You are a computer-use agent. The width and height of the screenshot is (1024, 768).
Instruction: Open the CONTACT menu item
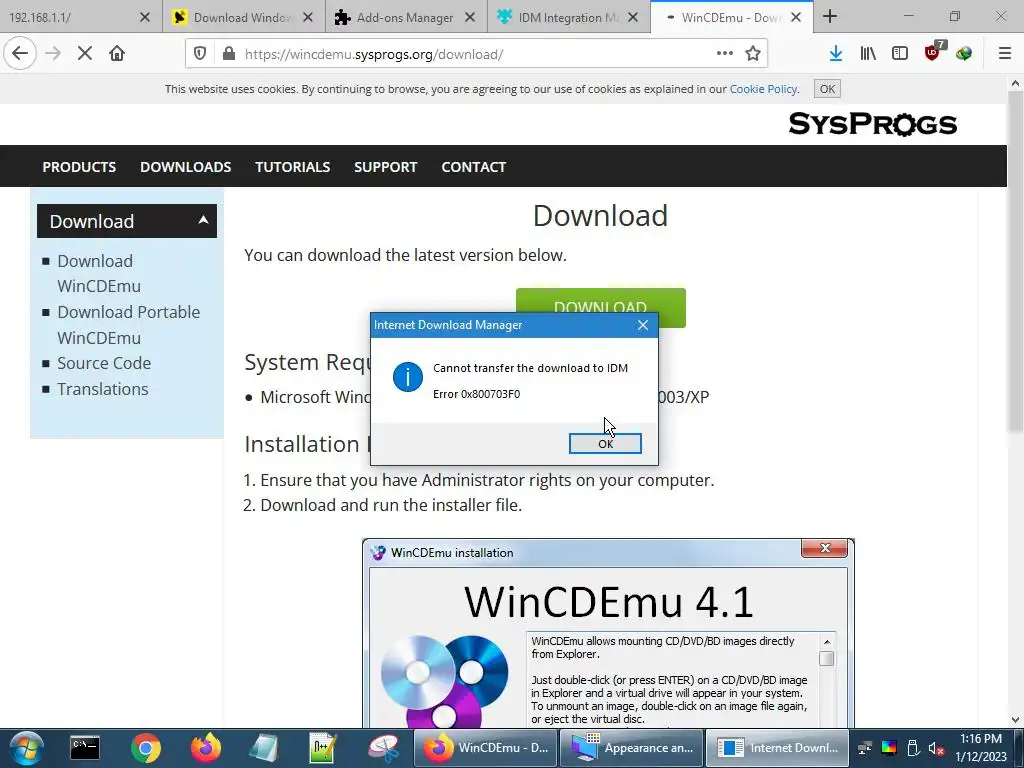473,167
